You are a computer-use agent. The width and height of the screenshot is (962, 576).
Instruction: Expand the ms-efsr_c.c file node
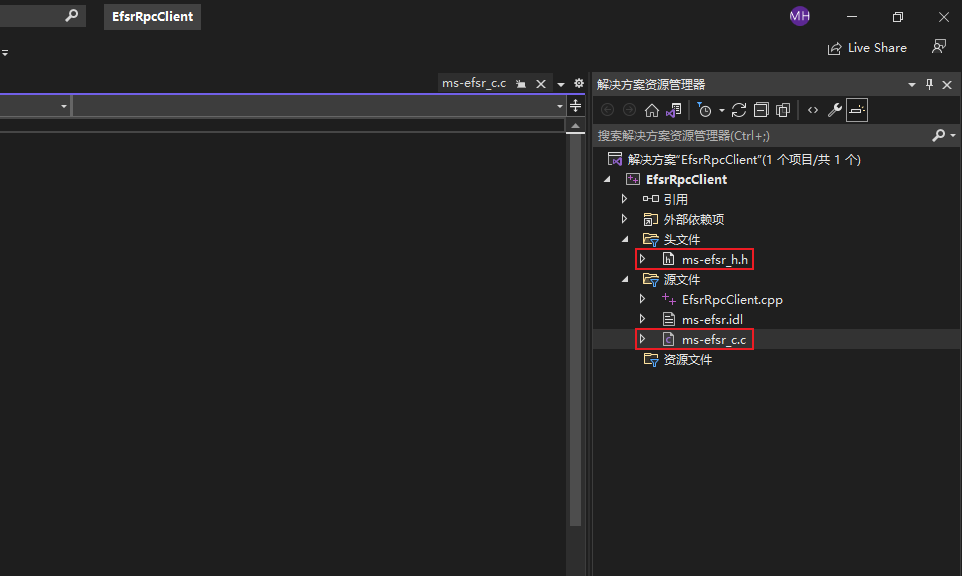tap(642, 339)
